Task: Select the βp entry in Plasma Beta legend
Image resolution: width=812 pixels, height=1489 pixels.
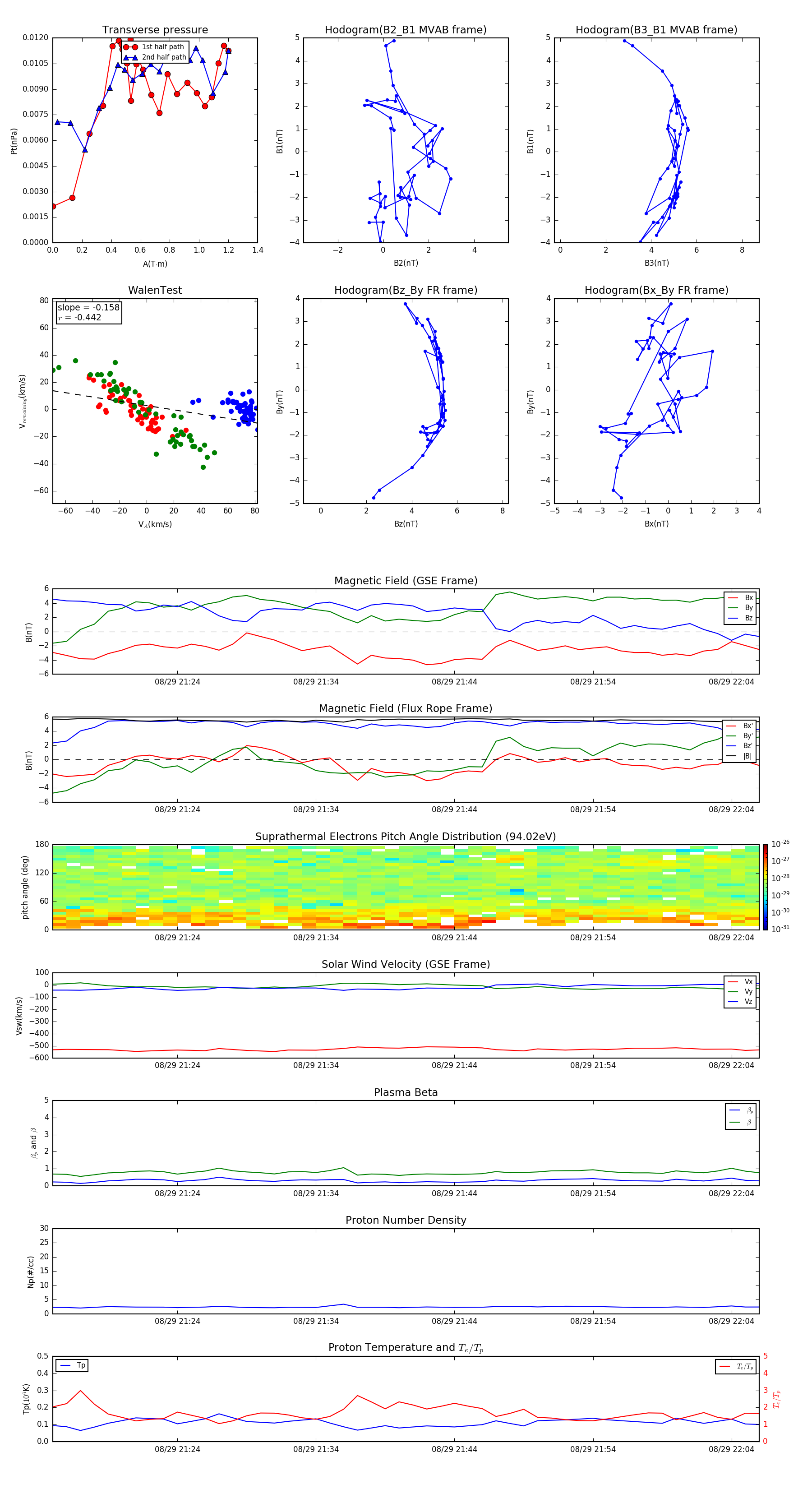Action: point(741,1110)
